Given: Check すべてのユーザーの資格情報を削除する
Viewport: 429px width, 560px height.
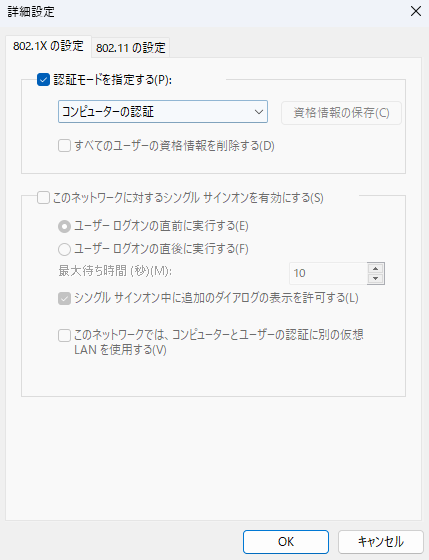Looking at the screenshot, I should [x=64, y=146].
